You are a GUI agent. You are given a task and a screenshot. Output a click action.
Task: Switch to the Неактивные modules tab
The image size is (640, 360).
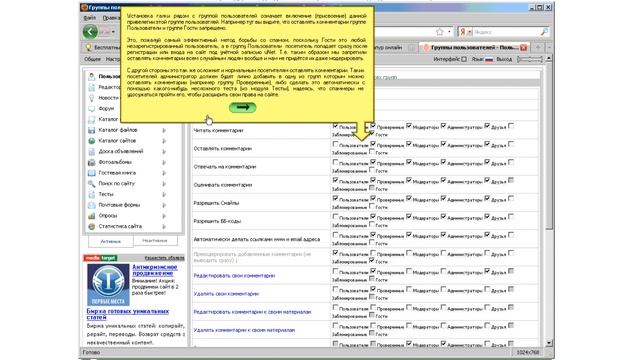tap(155, 241)
